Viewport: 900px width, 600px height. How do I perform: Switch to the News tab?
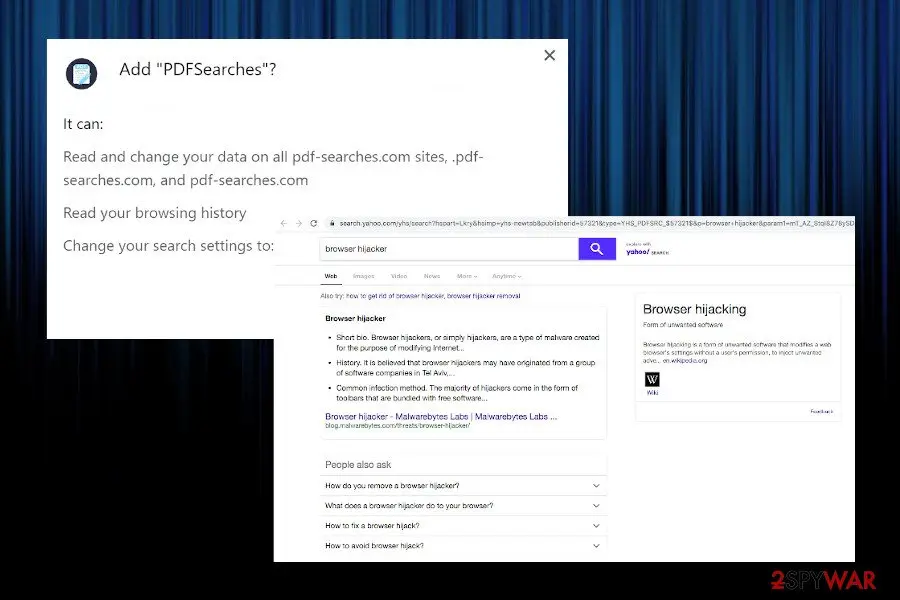(x=432, y=276)
